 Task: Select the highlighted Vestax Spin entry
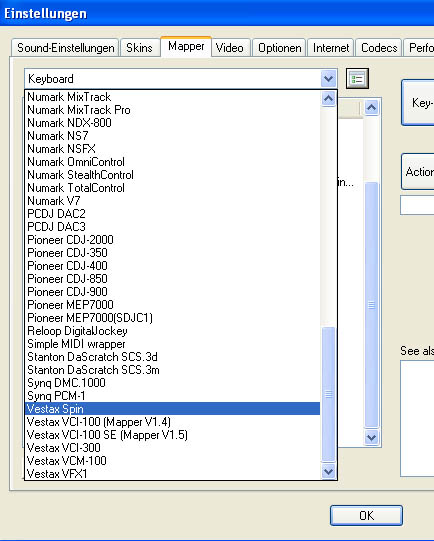tap(172, 409)
